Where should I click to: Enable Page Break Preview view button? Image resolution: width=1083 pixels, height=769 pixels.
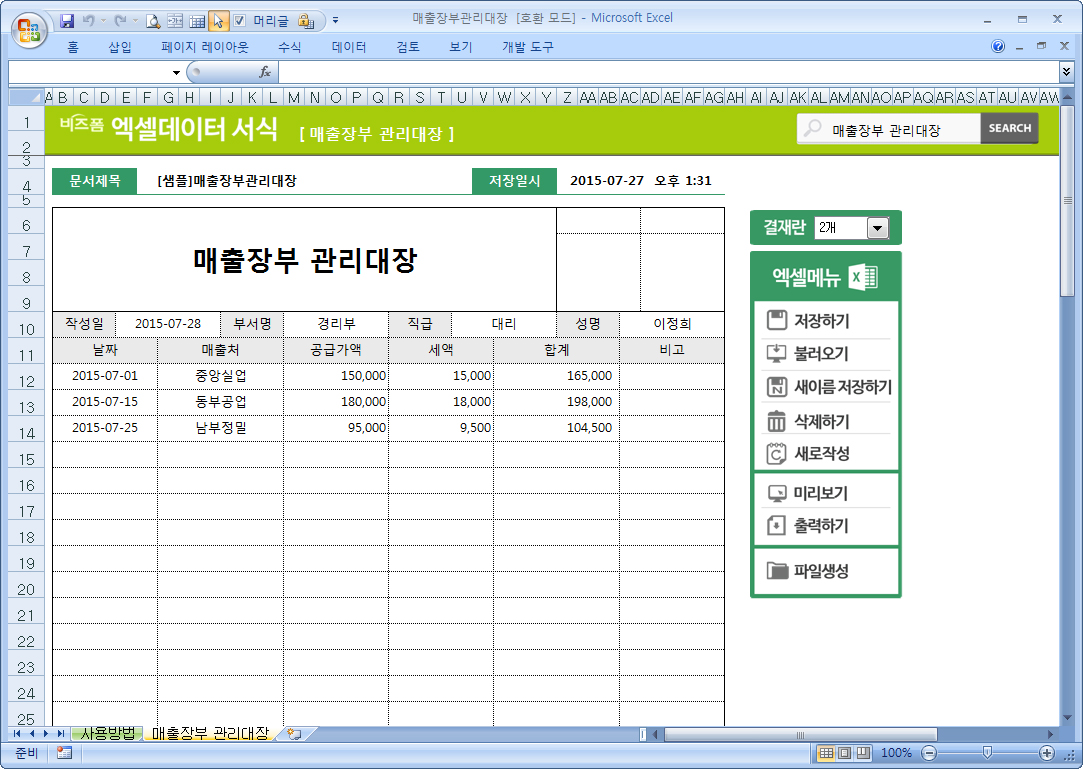[862, 753]
